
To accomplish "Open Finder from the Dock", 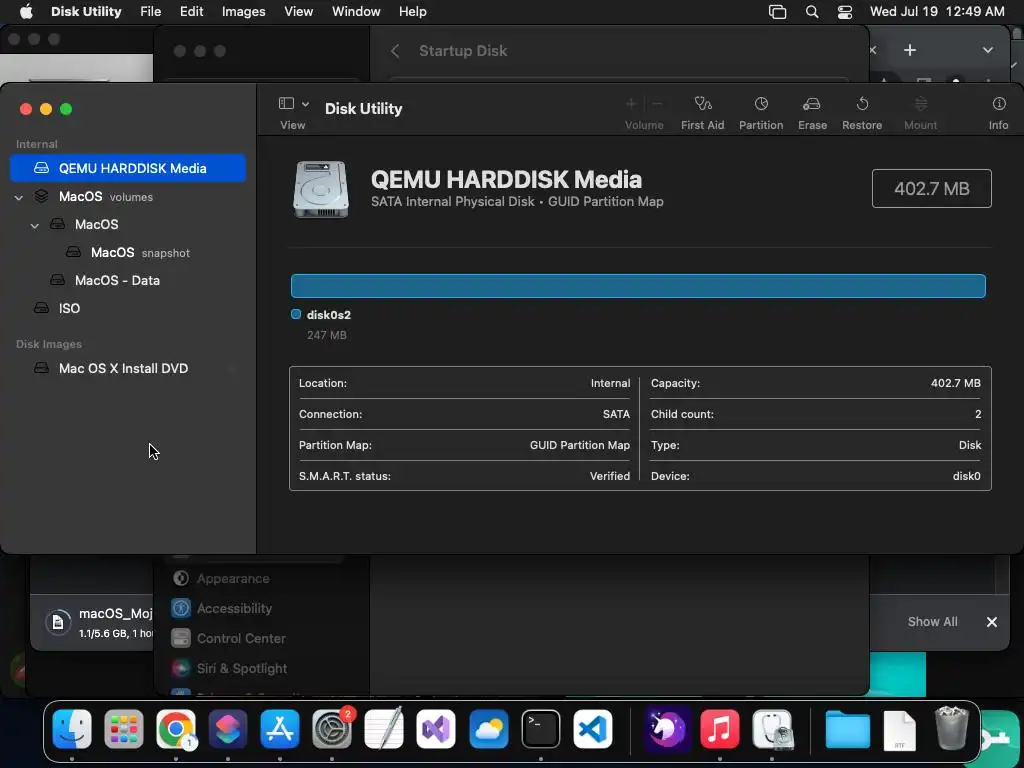I will 72,729.
